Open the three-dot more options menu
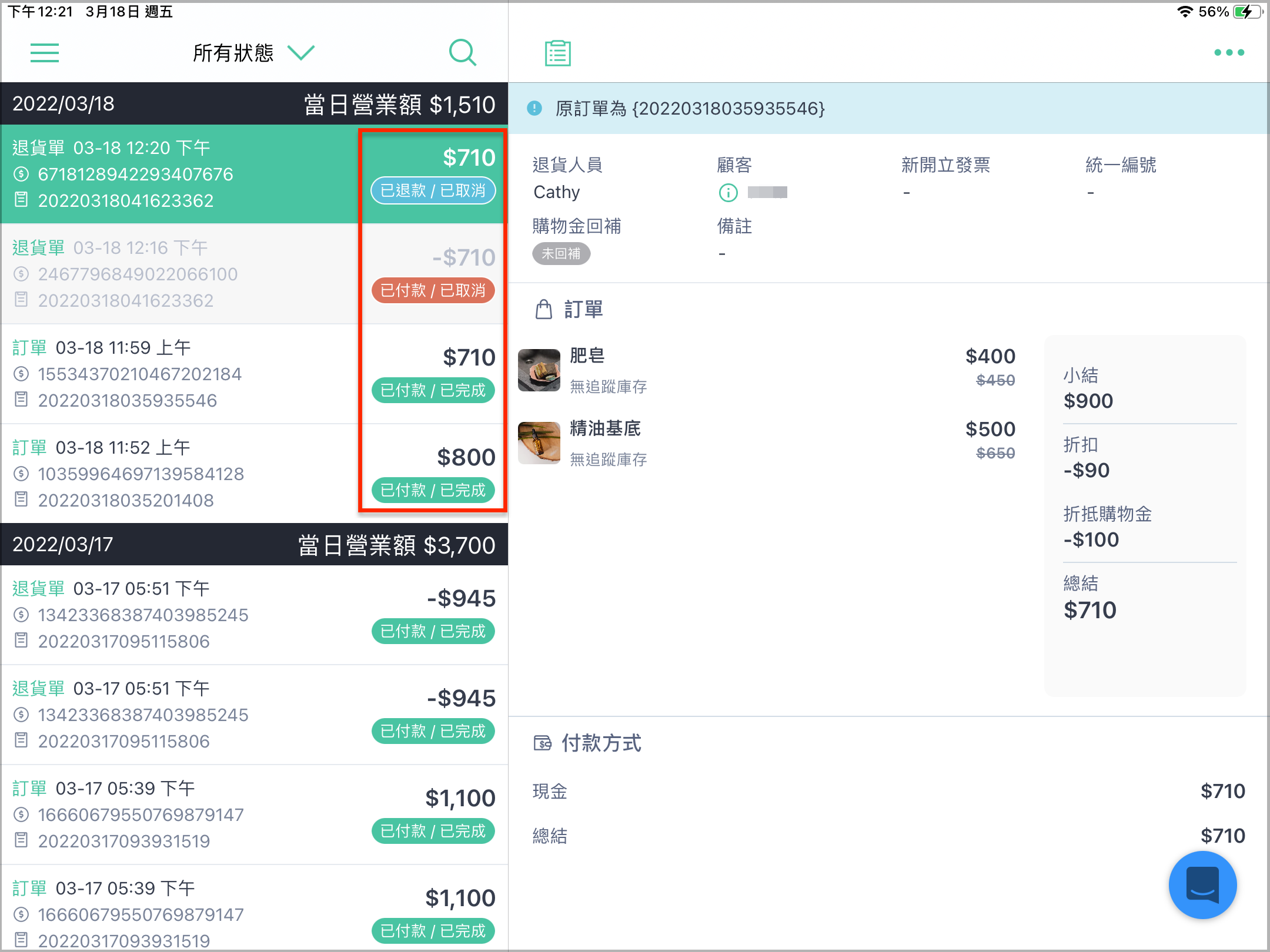 (x=1229, y=52)
